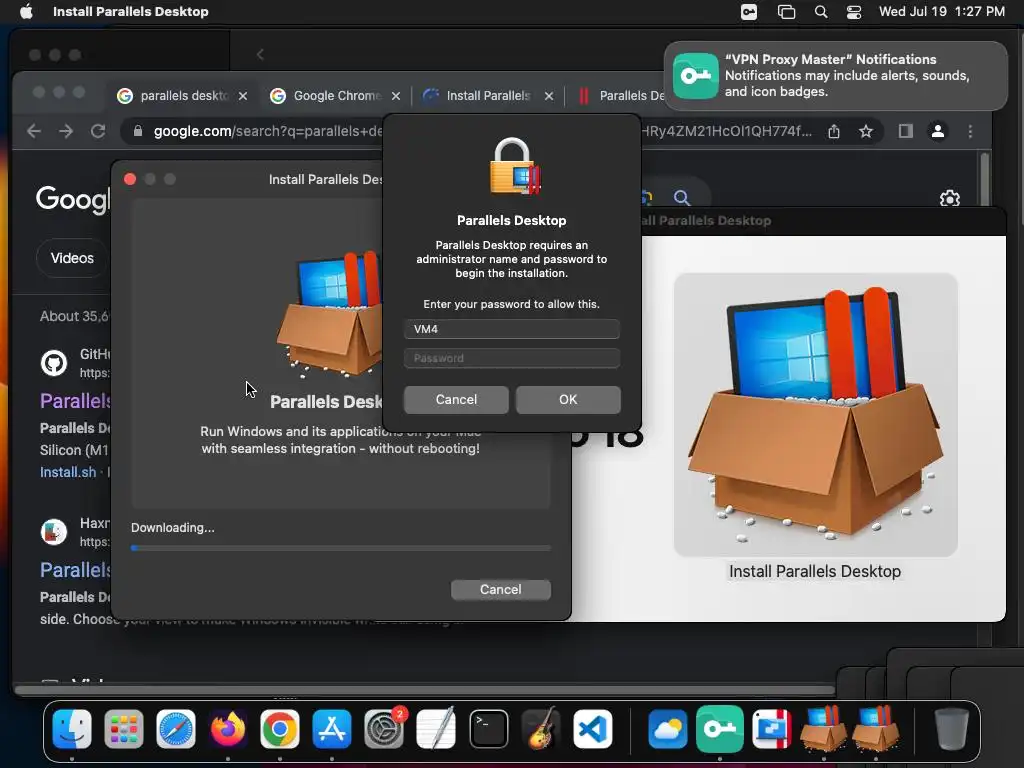Open Google Chrome from the Dock

click(x=280, y=729)
